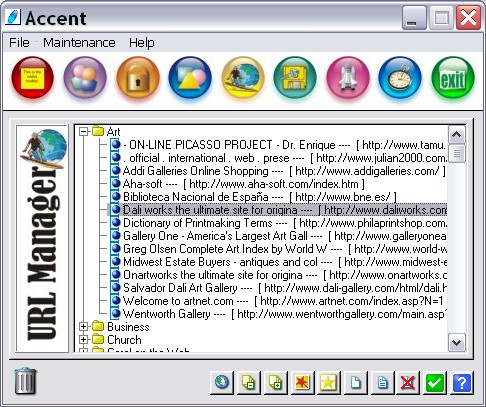486x407 pixels.
Task: Click the lined document edit button
Action: 382,382
